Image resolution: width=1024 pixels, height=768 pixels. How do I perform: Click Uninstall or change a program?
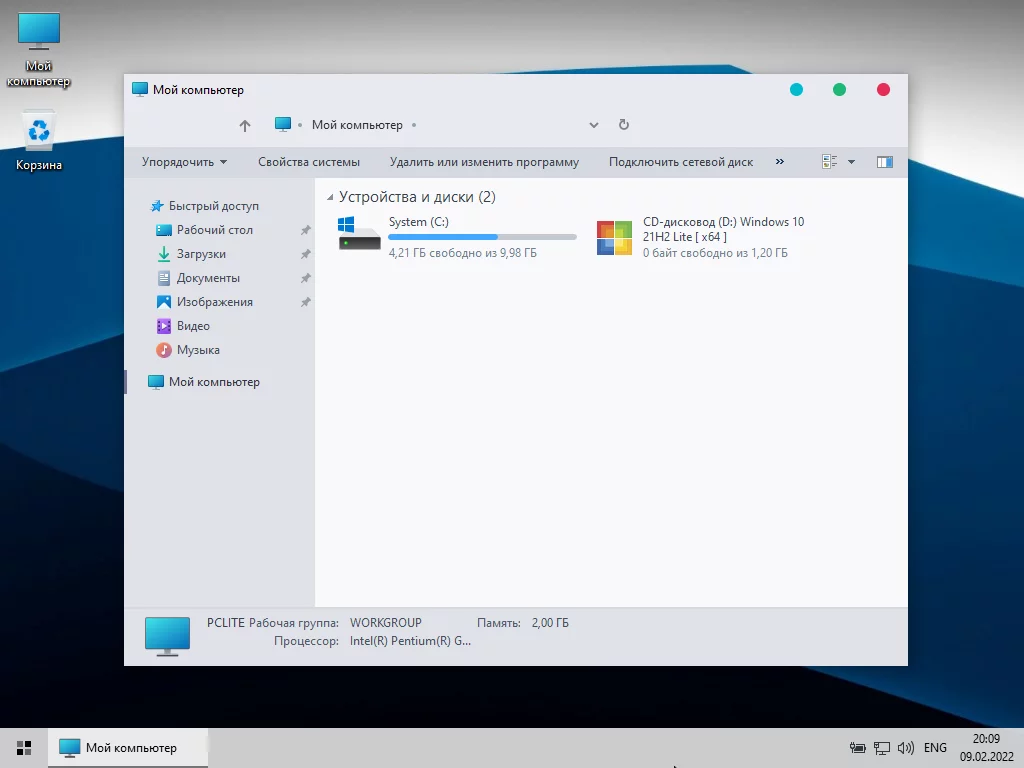pos(484,162)
